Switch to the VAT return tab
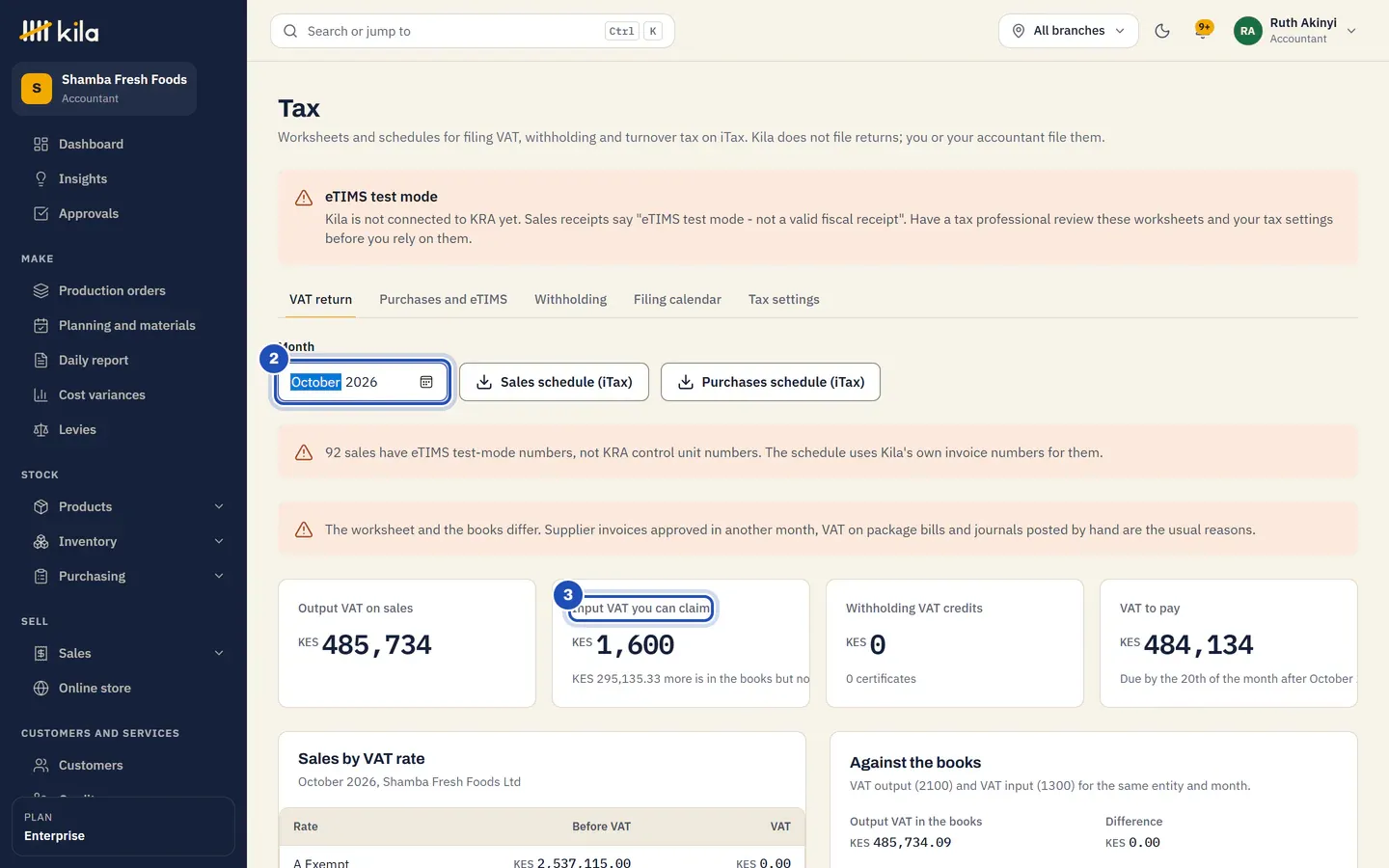This screenshot has height=868, width=1389. click(320, 299)
